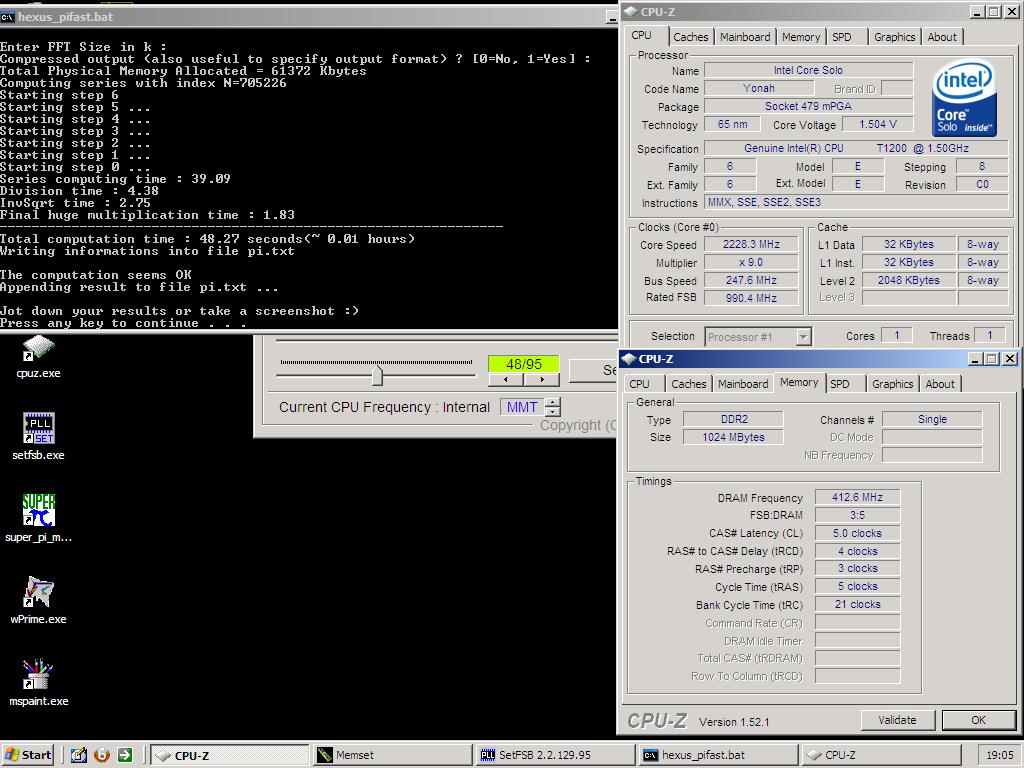Open Memory tab in top CPU-Z window
The image size is (1024, 768).
click(801, 37)
